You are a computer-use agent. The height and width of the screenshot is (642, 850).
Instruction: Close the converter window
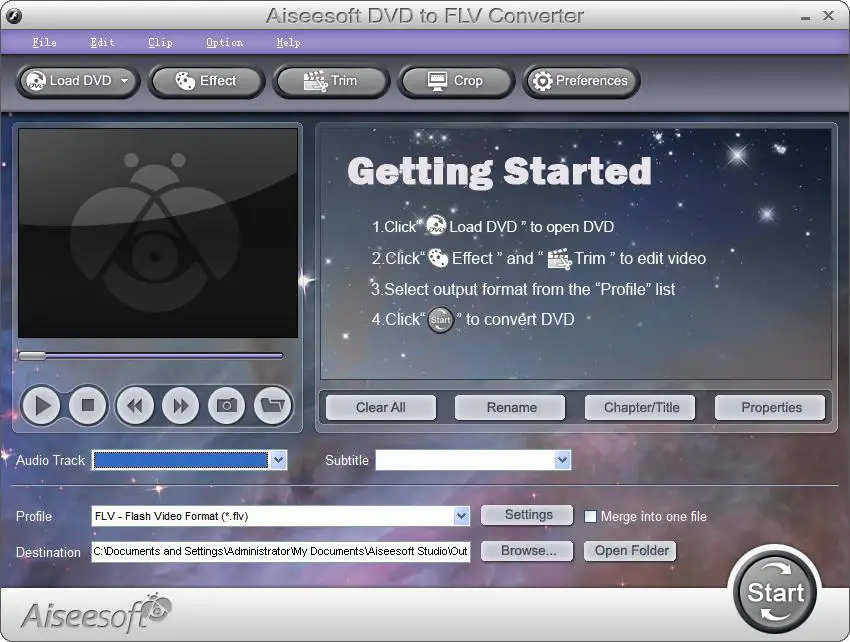click(x=828, y=16)
